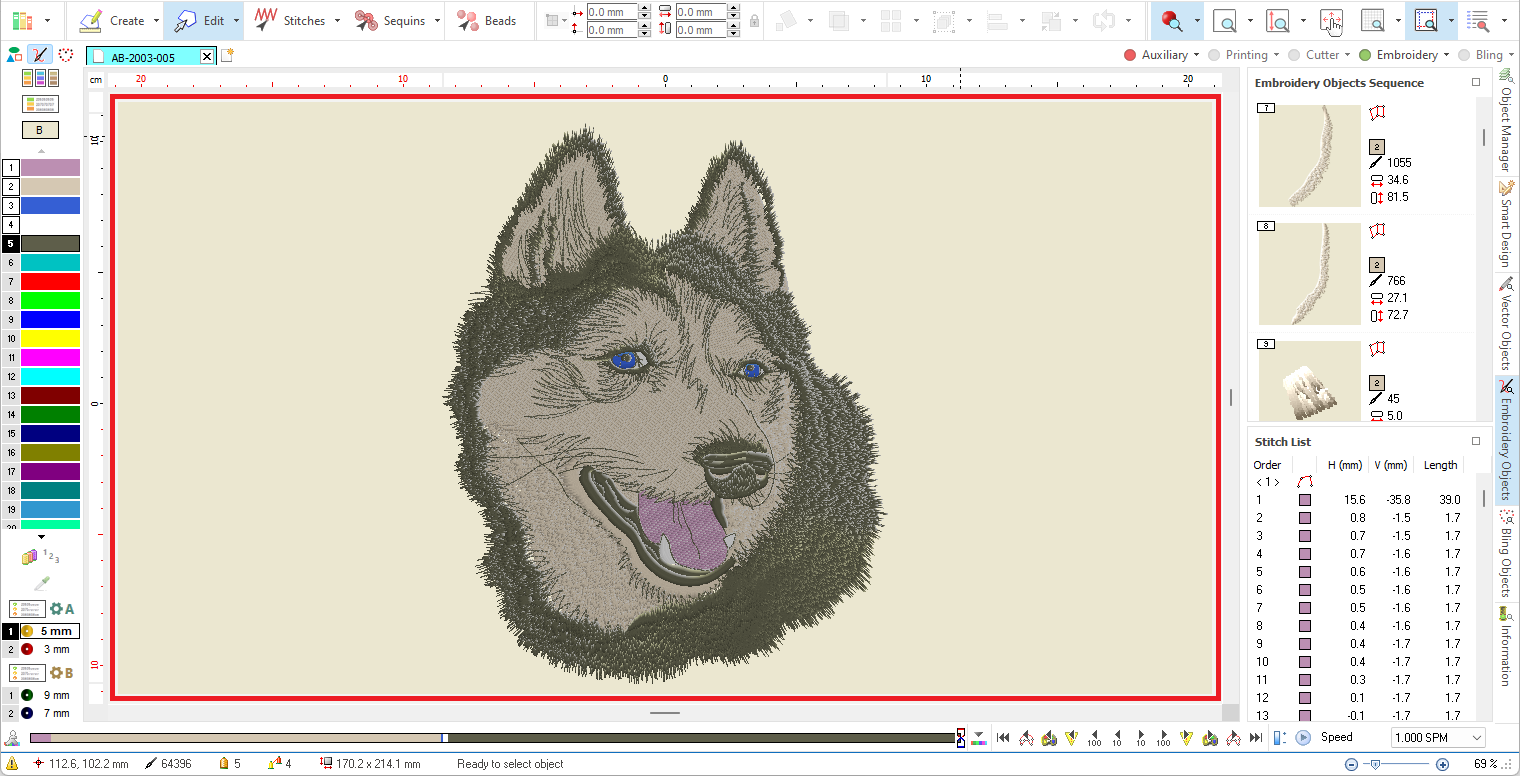Open the Speed SPM dropdown
Image resolution: width=1520 pixels, height=776 pixels.
(x=1437, y=737)
